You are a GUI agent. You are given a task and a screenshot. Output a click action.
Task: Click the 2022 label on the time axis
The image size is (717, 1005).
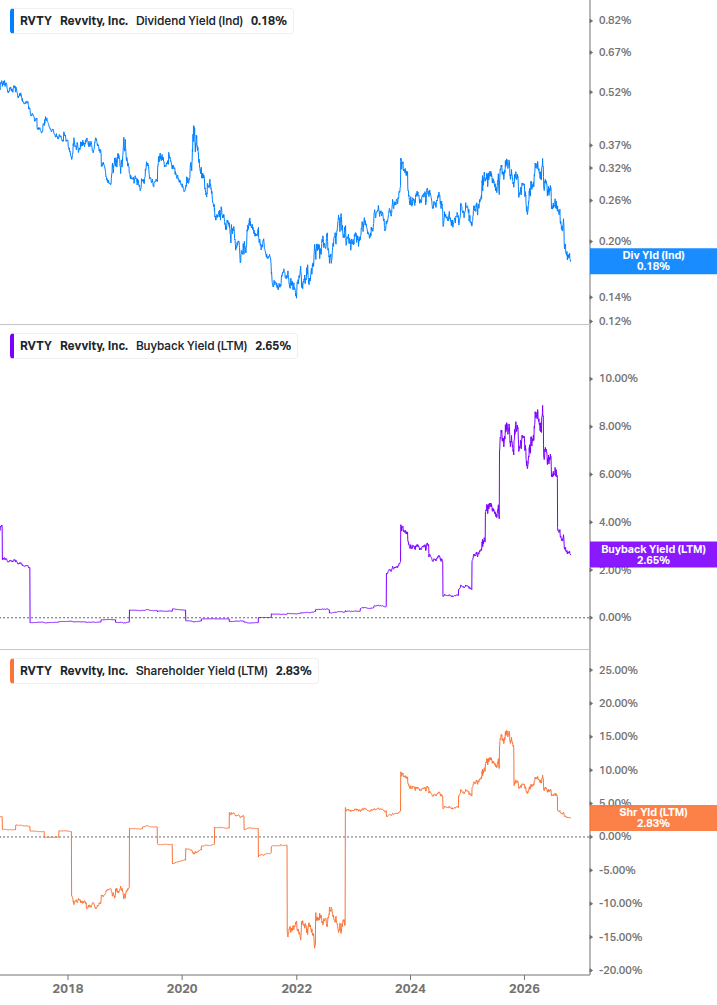point(297,988)
